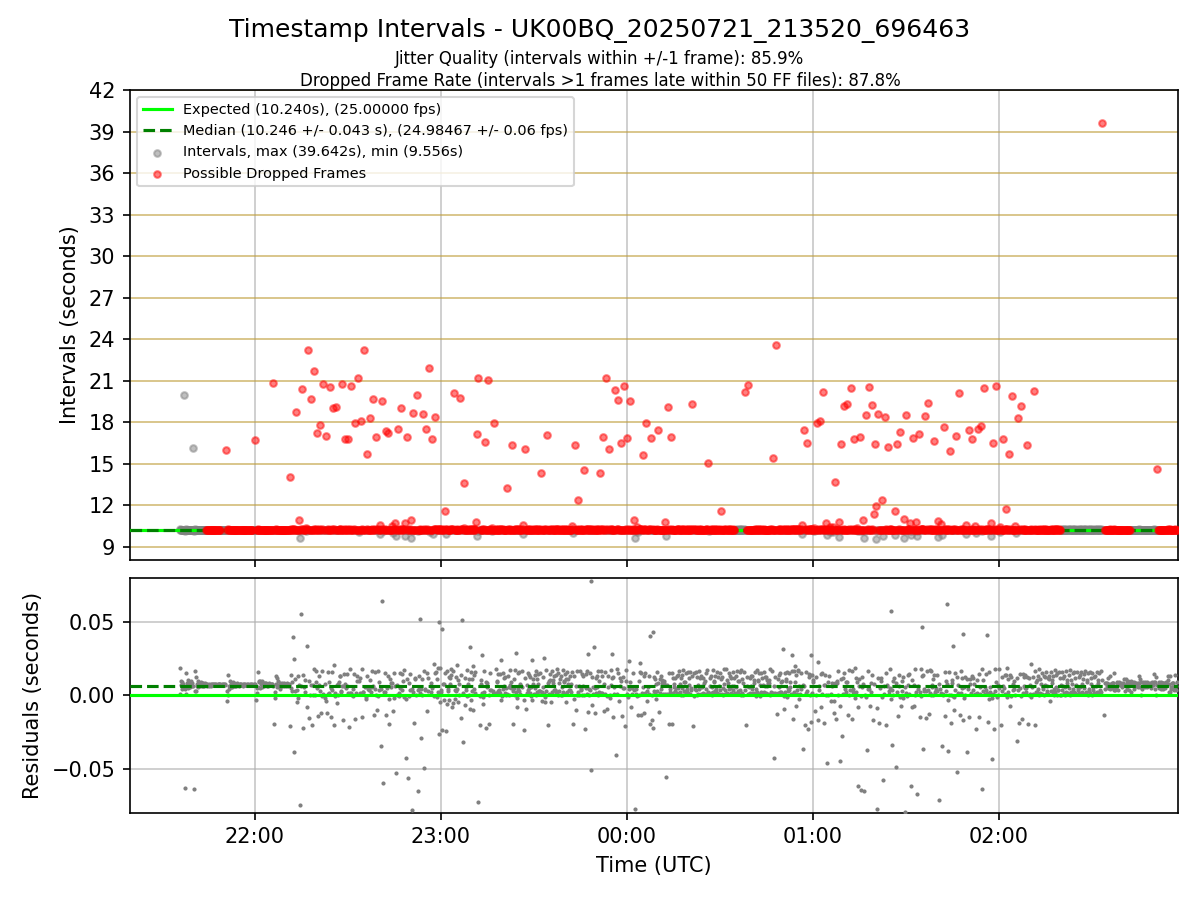Click legend entry "Expected (10.240s), (25.00000 fps)"
This screenshot has width=1200, height=900.
[x=312, y=109]
